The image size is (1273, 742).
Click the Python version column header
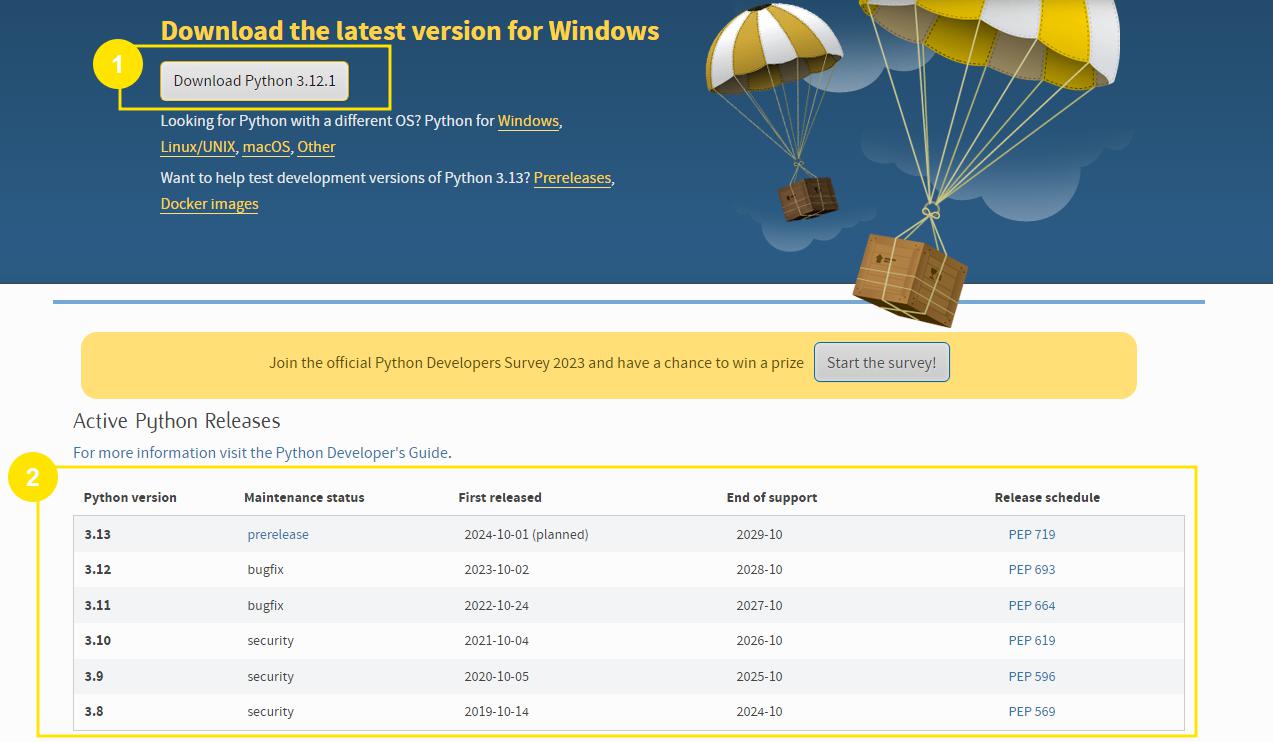point(130,498)
